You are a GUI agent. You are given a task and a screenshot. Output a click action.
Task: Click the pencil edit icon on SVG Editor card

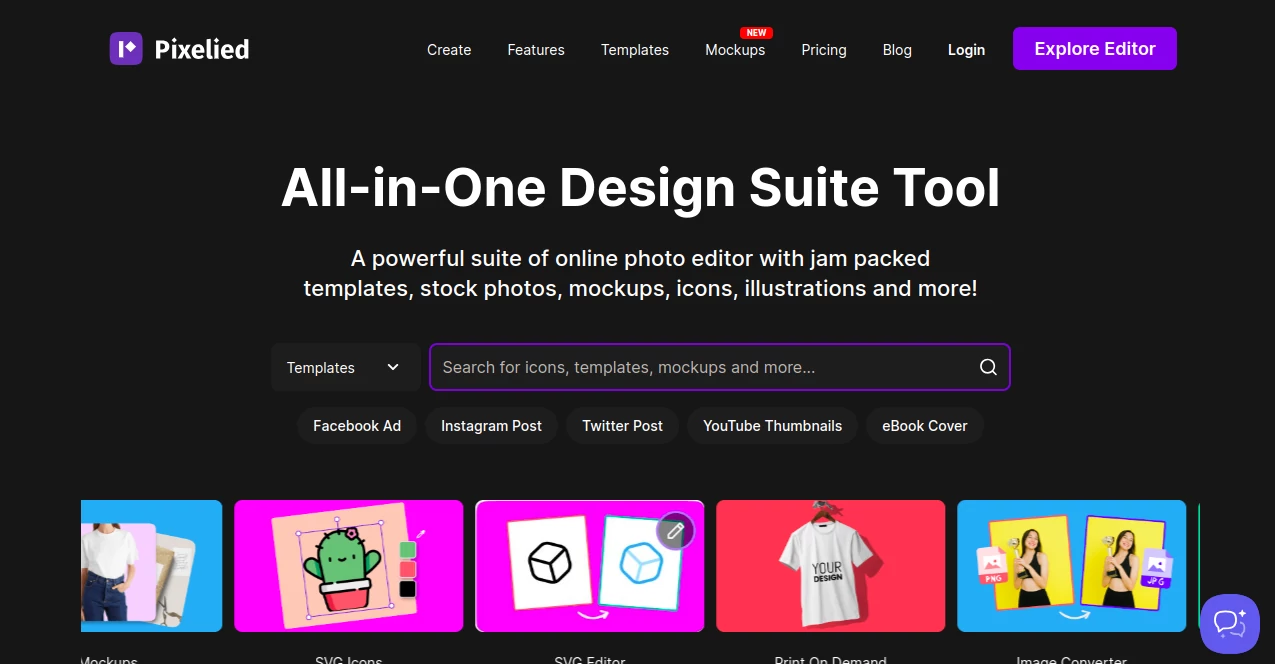(x=675, y=531)
